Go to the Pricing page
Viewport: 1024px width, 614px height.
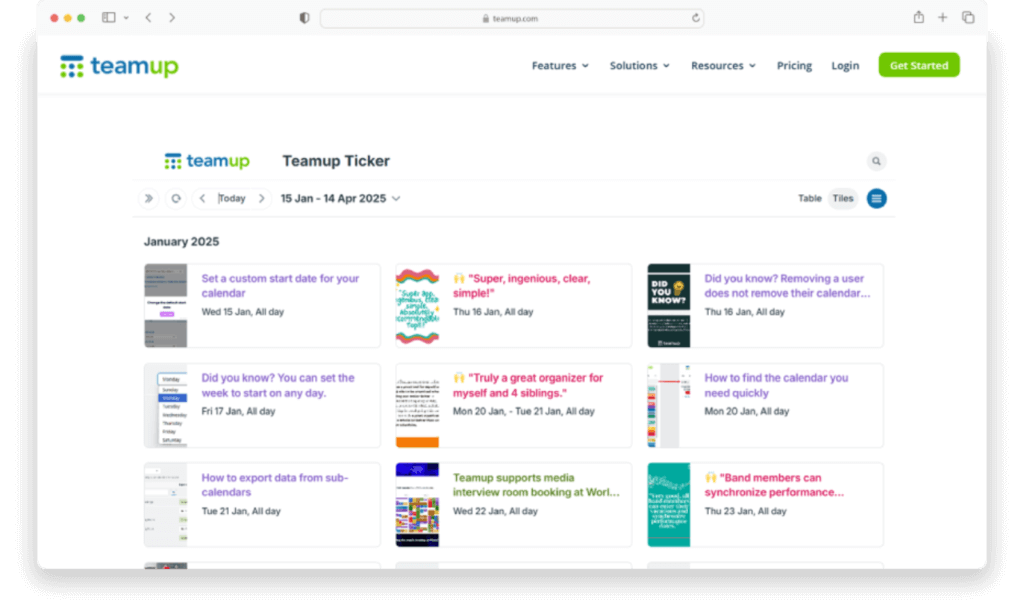pos(794,66)
